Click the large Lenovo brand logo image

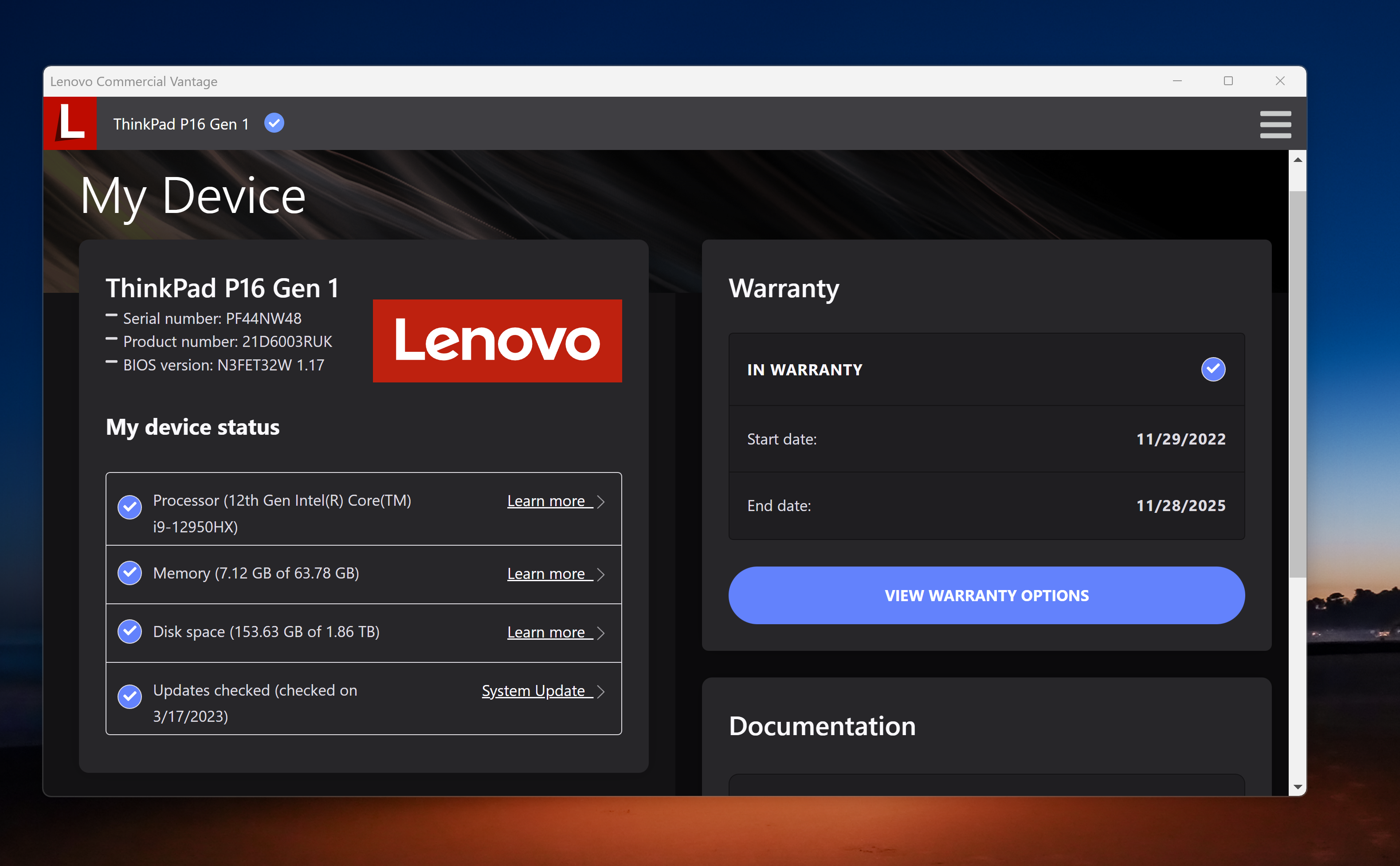[497, 341]
